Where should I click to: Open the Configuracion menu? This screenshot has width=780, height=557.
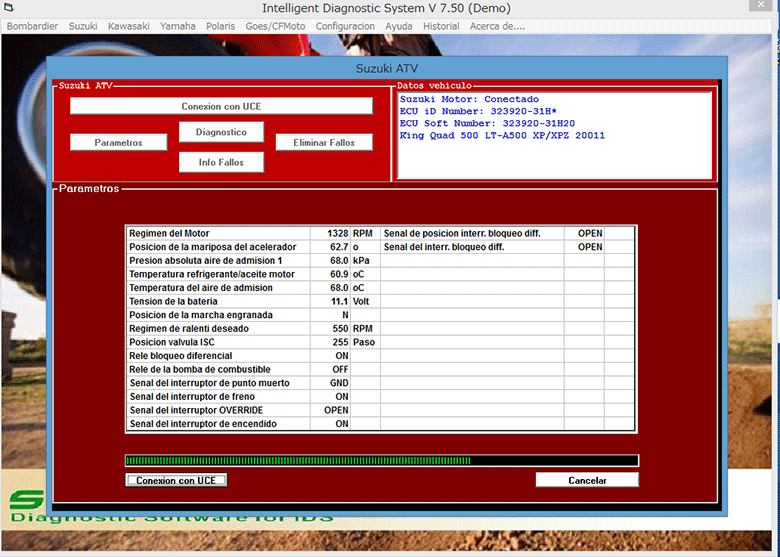coord(345,26)
